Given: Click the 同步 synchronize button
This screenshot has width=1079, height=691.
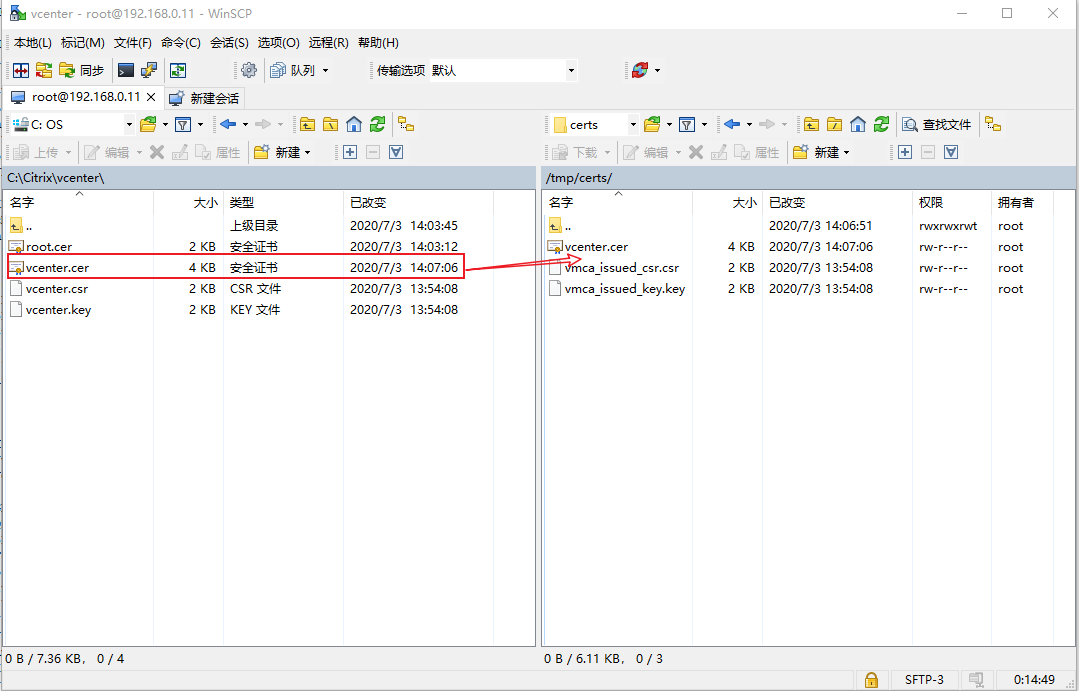Looking at the screenshot, I should point(82,70).
